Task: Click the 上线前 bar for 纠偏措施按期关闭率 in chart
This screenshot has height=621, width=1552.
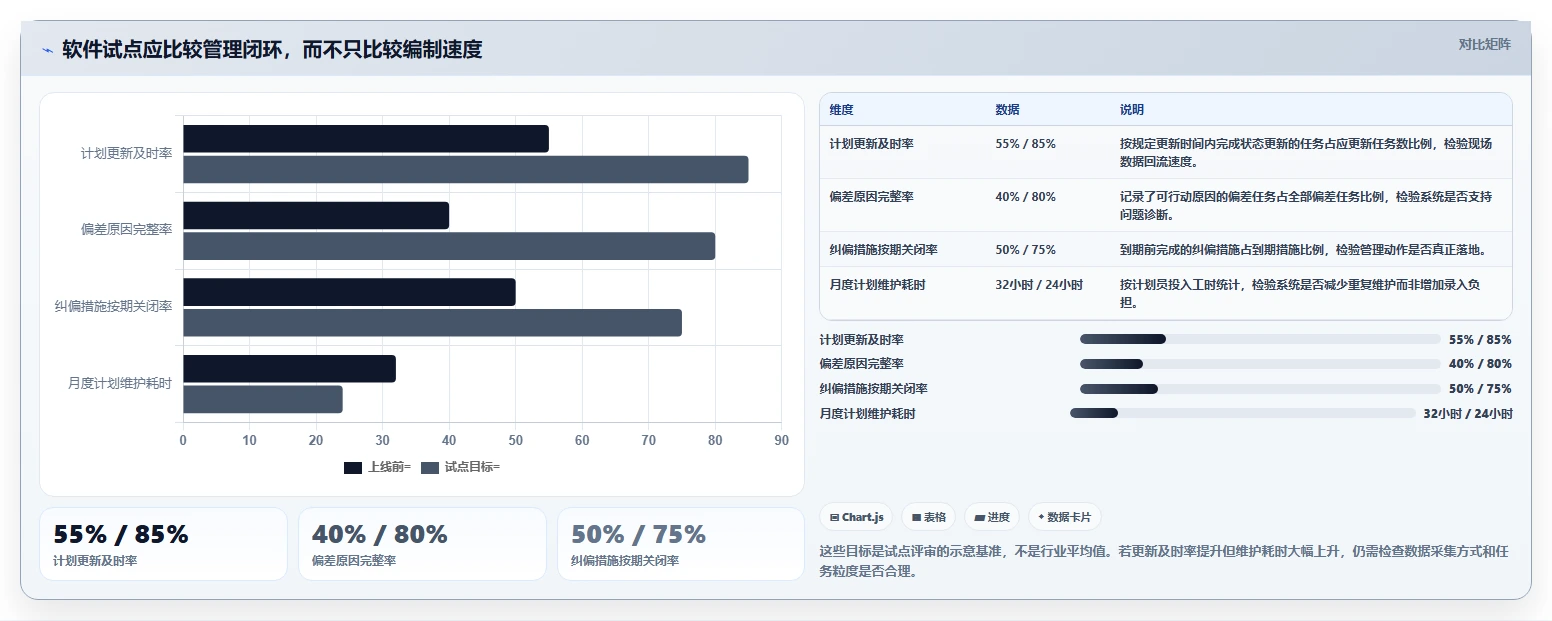Action: (349, 292)
